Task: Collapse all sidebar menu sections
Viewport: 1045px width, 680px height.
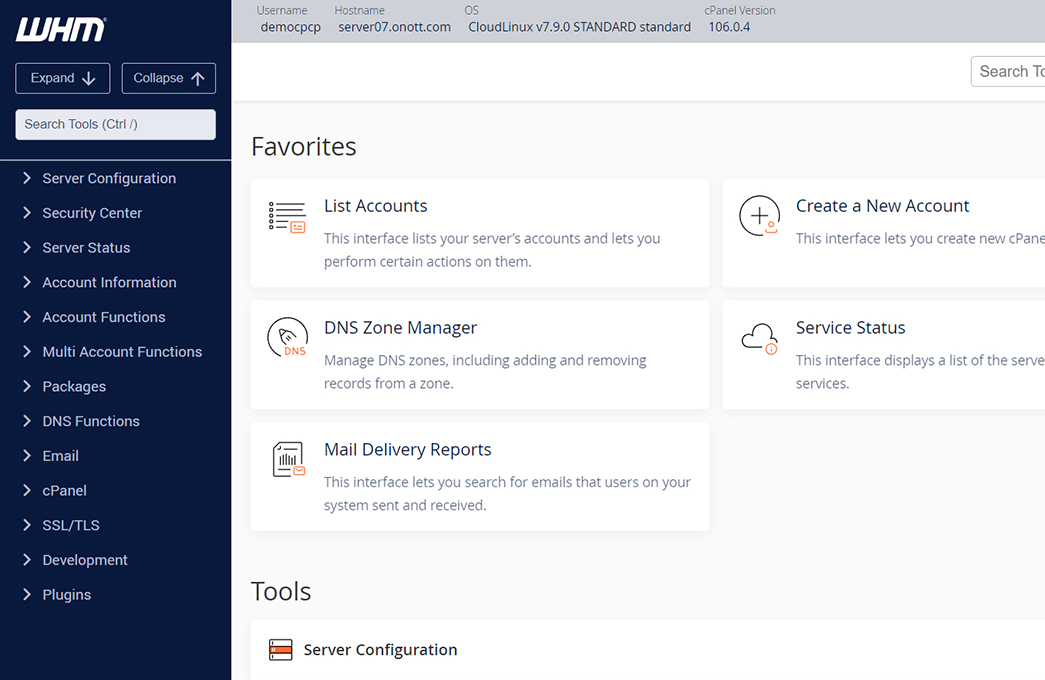Action: click(x=169, y=79)
